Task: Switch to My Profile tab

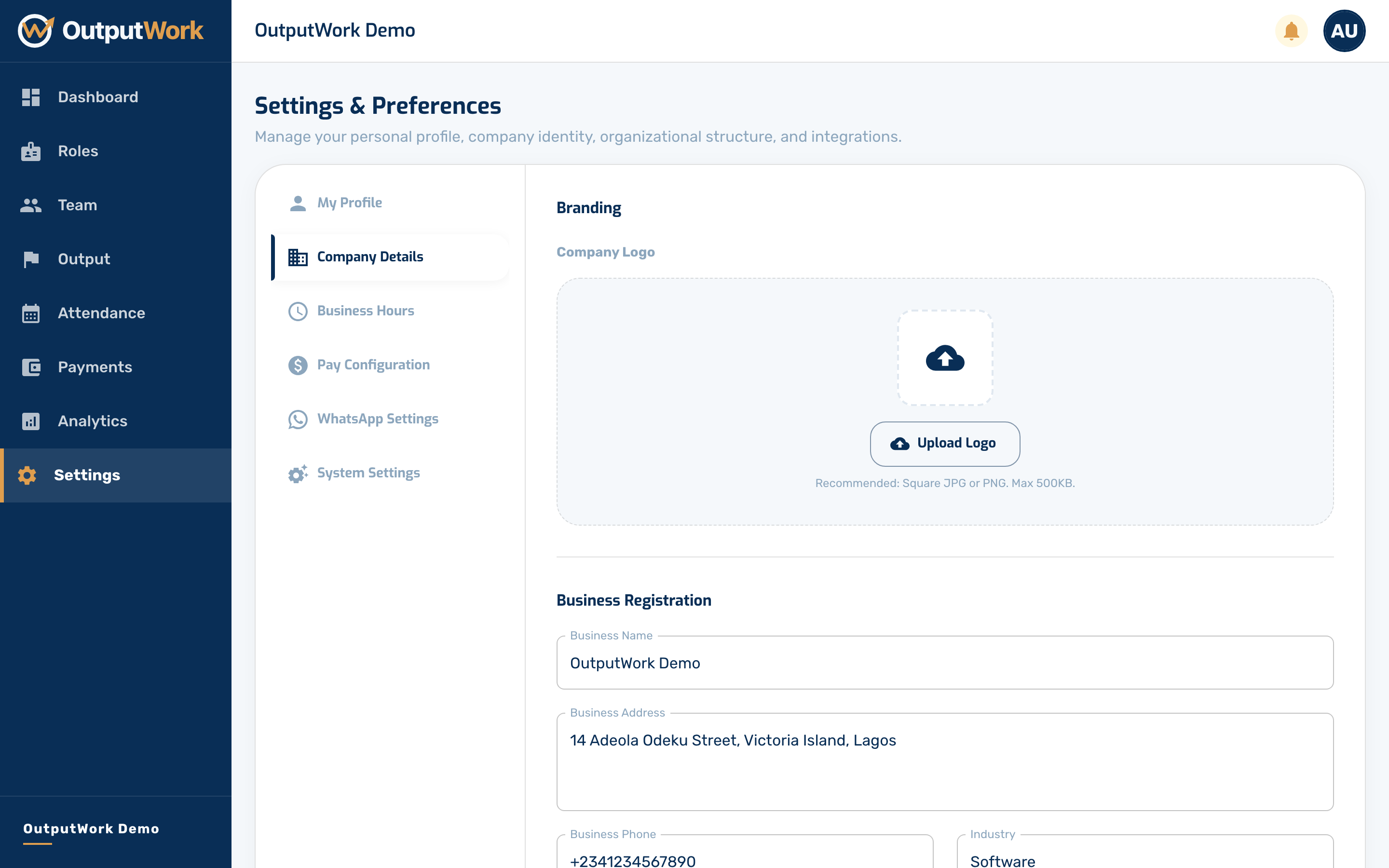Action: pyautogui.click(x=390, y=203)
